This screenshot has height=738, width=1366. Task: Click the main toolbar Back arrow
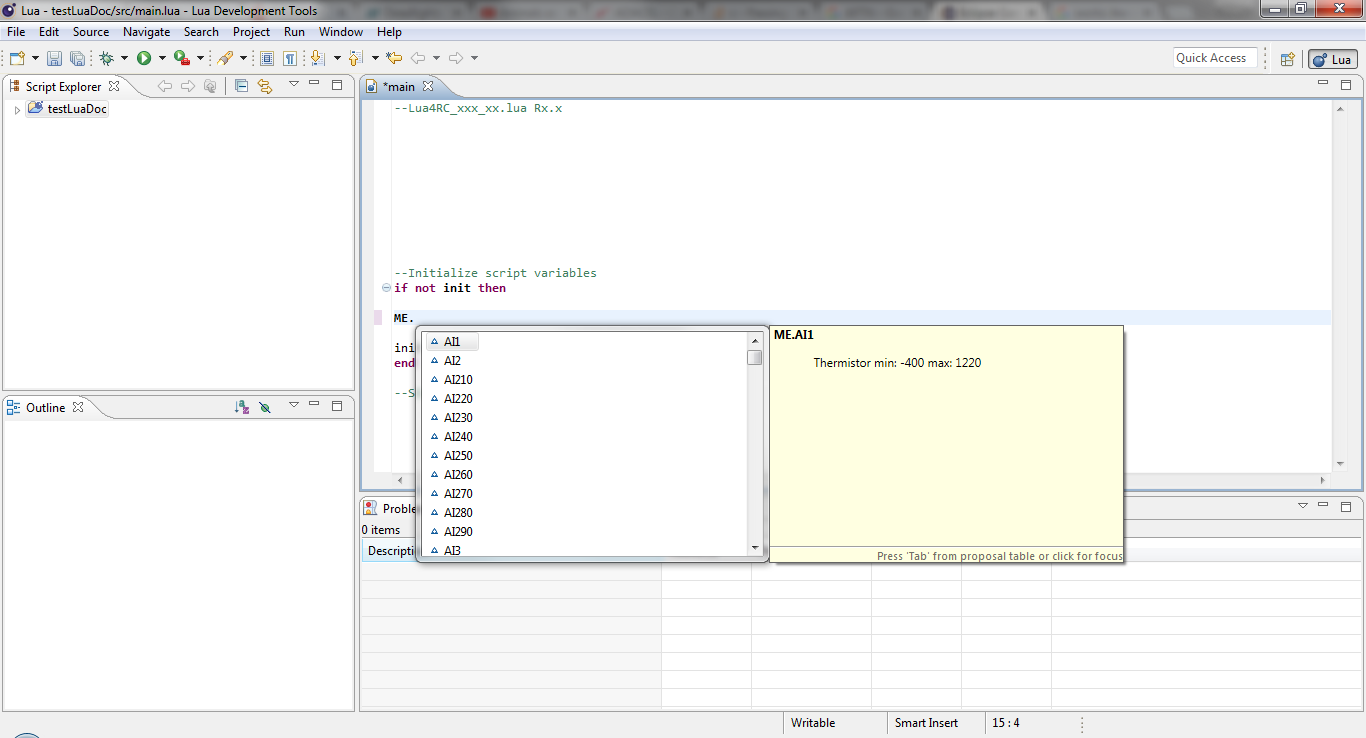(x=418, y=58)
